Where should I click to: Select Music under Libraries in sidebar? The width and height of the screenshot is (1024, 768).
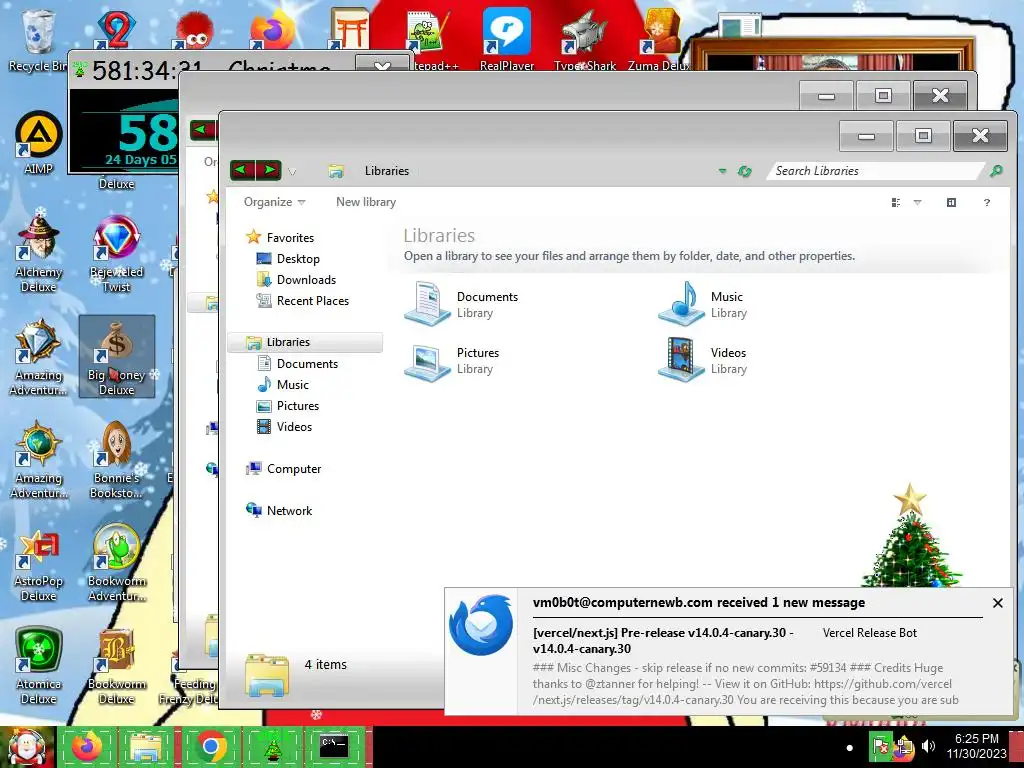(x=293, y=385)
